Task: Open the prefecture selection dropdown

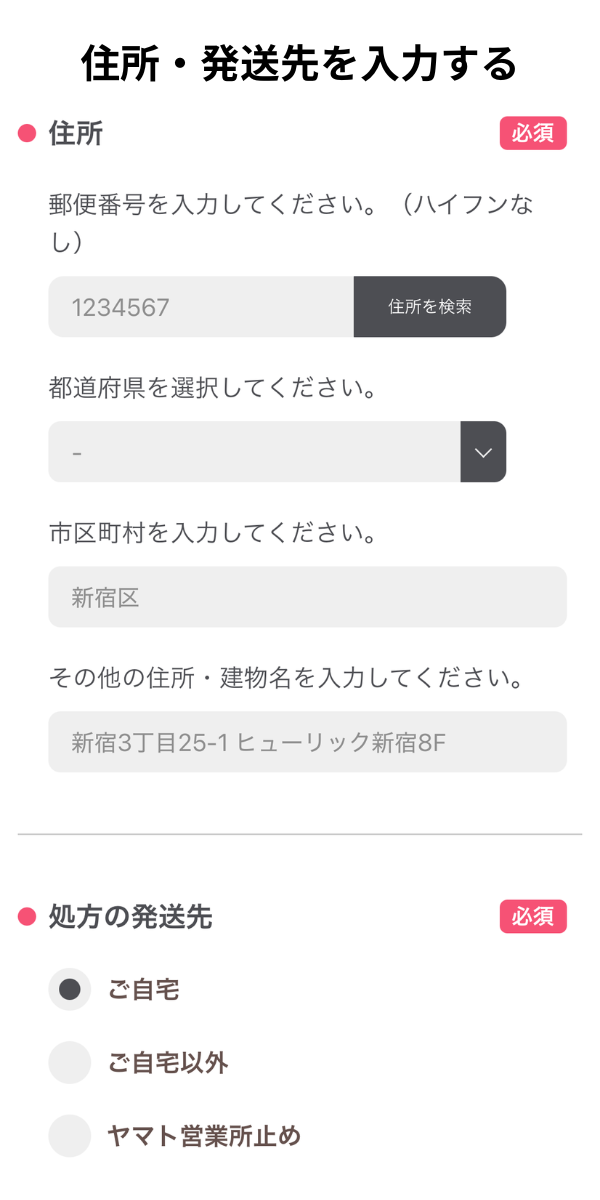Action: pyautogui.click(x=254, y=452)
